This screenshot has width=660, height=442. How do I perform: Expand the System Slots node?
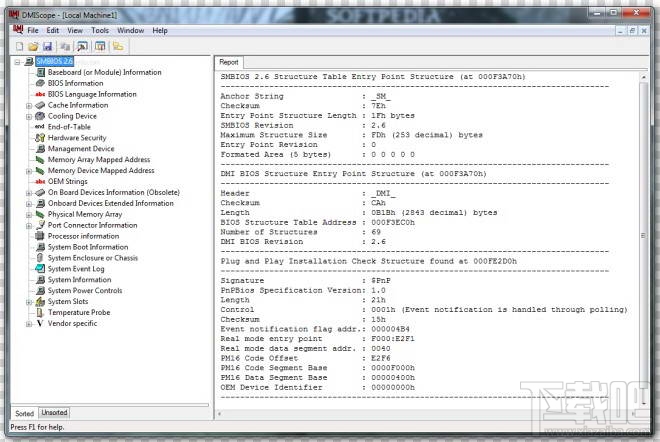point(29,302)
